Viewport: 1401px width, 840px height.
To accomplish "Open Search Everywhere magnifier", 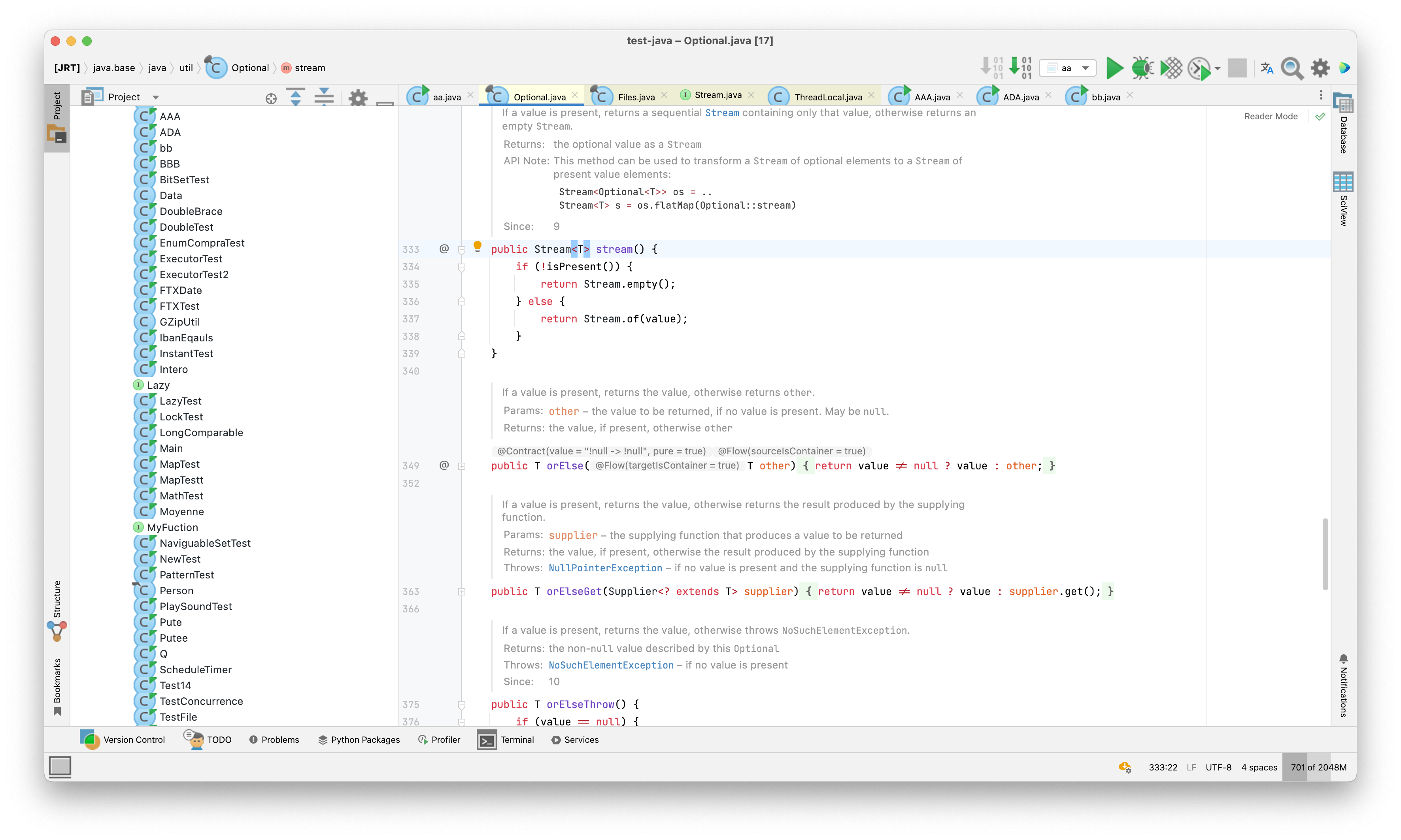I will (1292, 68).
